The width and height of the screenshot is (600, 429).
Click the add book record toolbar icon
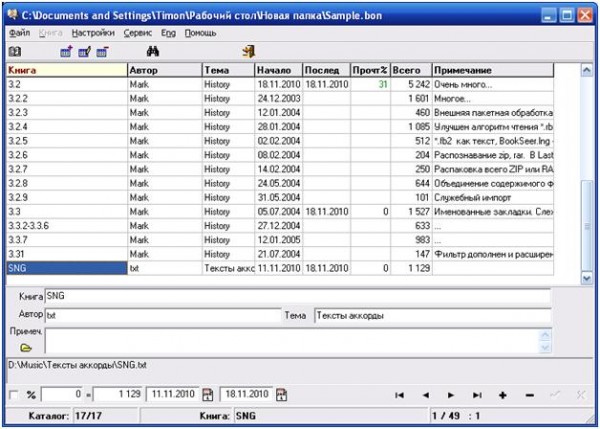coord(67,51)
